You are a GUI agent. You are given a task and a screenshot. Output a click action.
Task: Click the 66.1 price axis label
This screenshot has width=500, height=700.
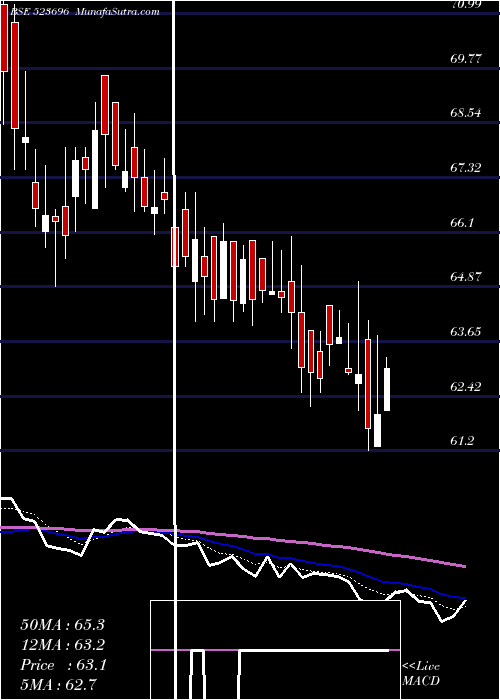pyautogui.click(x=462, y=223)
